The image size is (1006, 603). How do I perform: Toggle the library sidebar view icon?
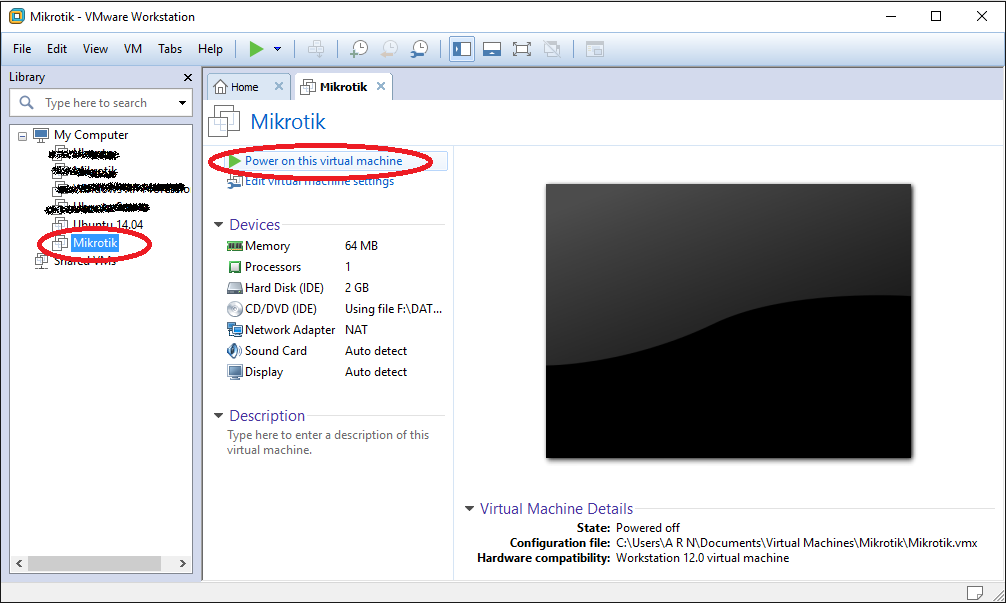(462, 49)
